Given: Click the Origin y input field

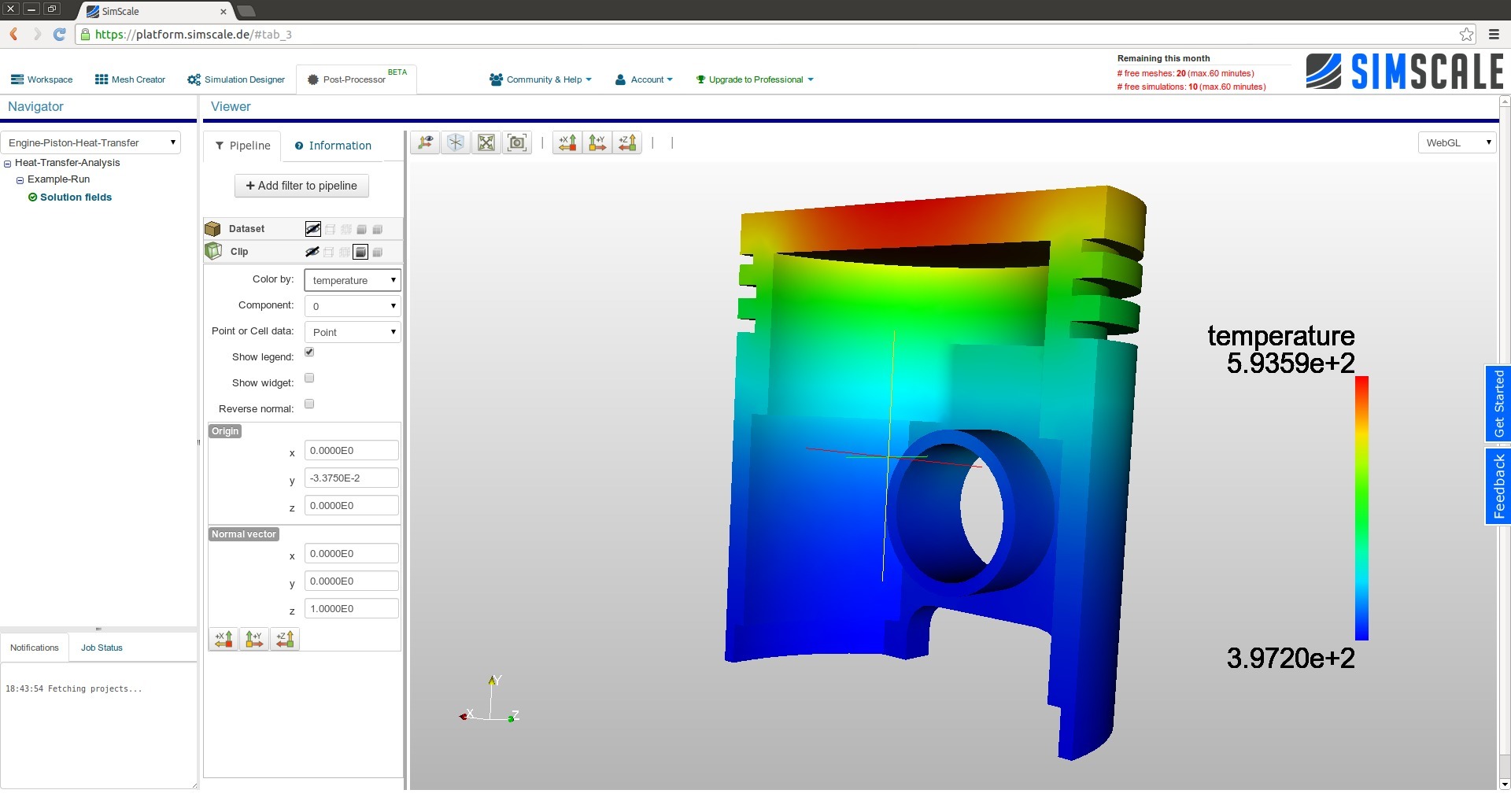Looking at the screenshot, I should [351, 478].
